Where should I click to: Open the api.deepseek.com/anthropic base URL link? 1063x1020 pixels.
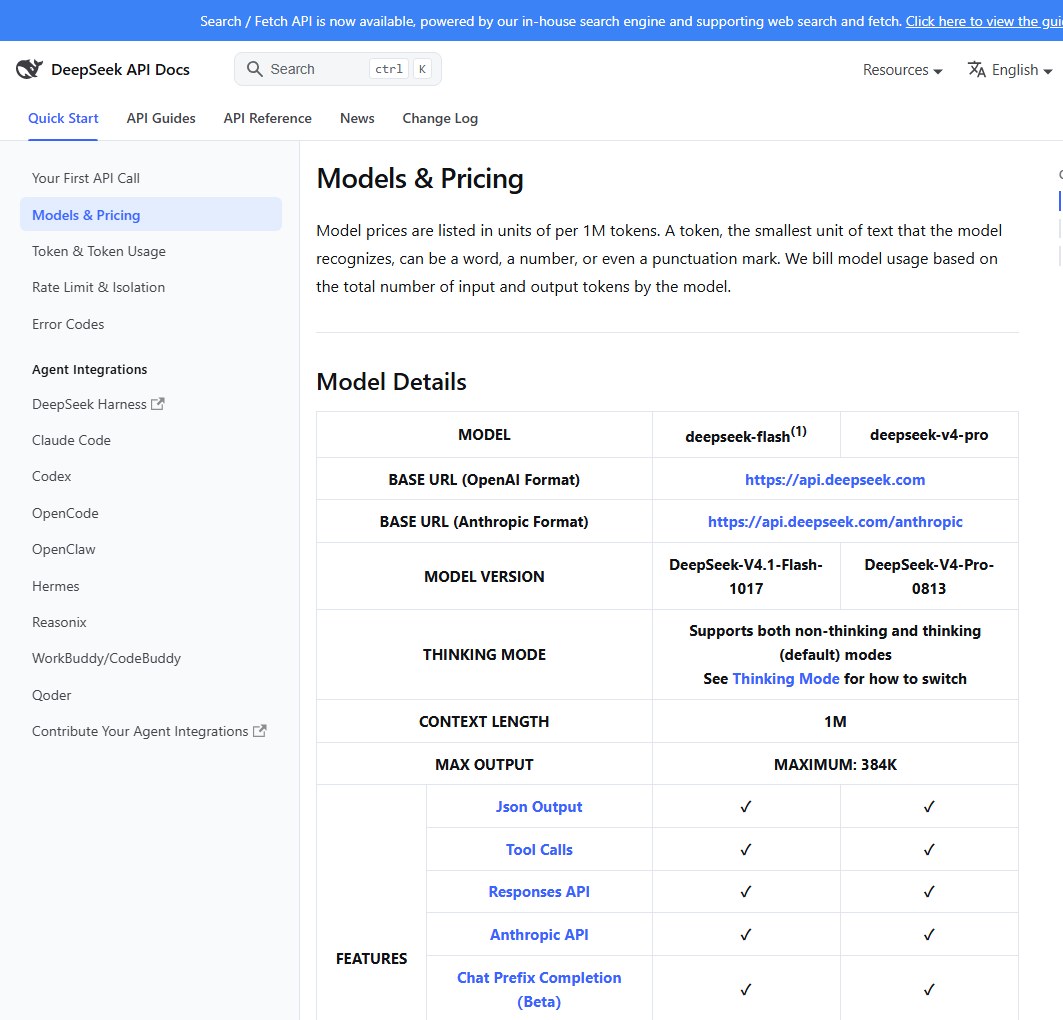(835, 522)
